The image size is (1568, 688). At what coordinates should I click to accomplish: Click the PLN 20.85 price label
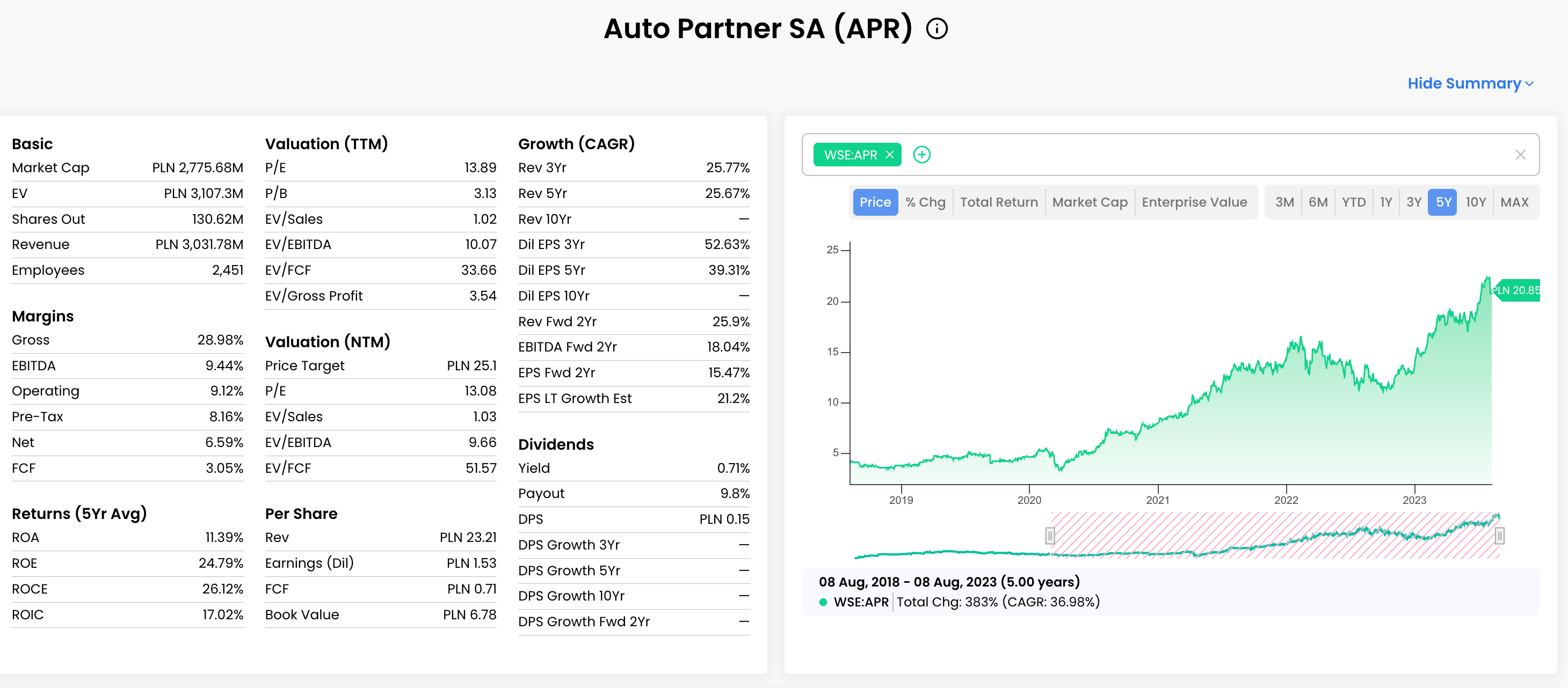coord(1517,290)
